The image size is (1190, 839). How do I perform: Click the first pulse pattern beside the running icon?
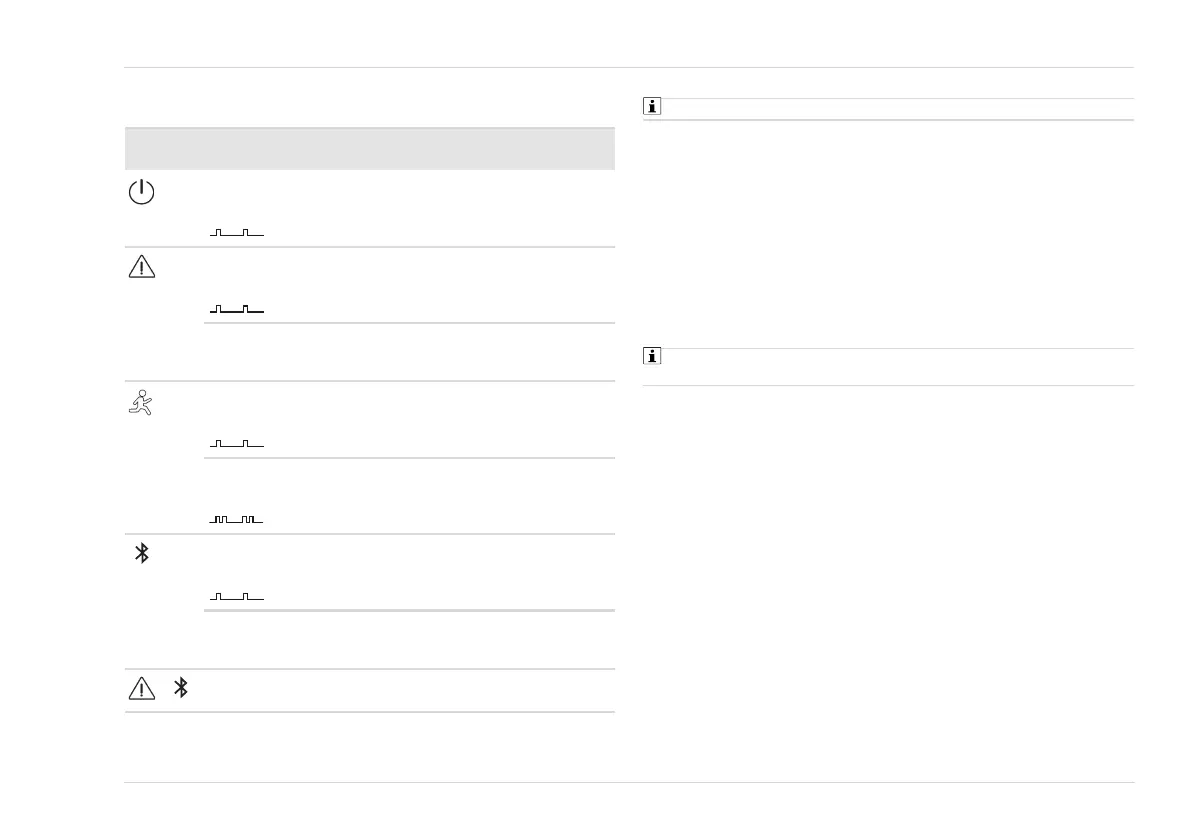tap(237, 443)
